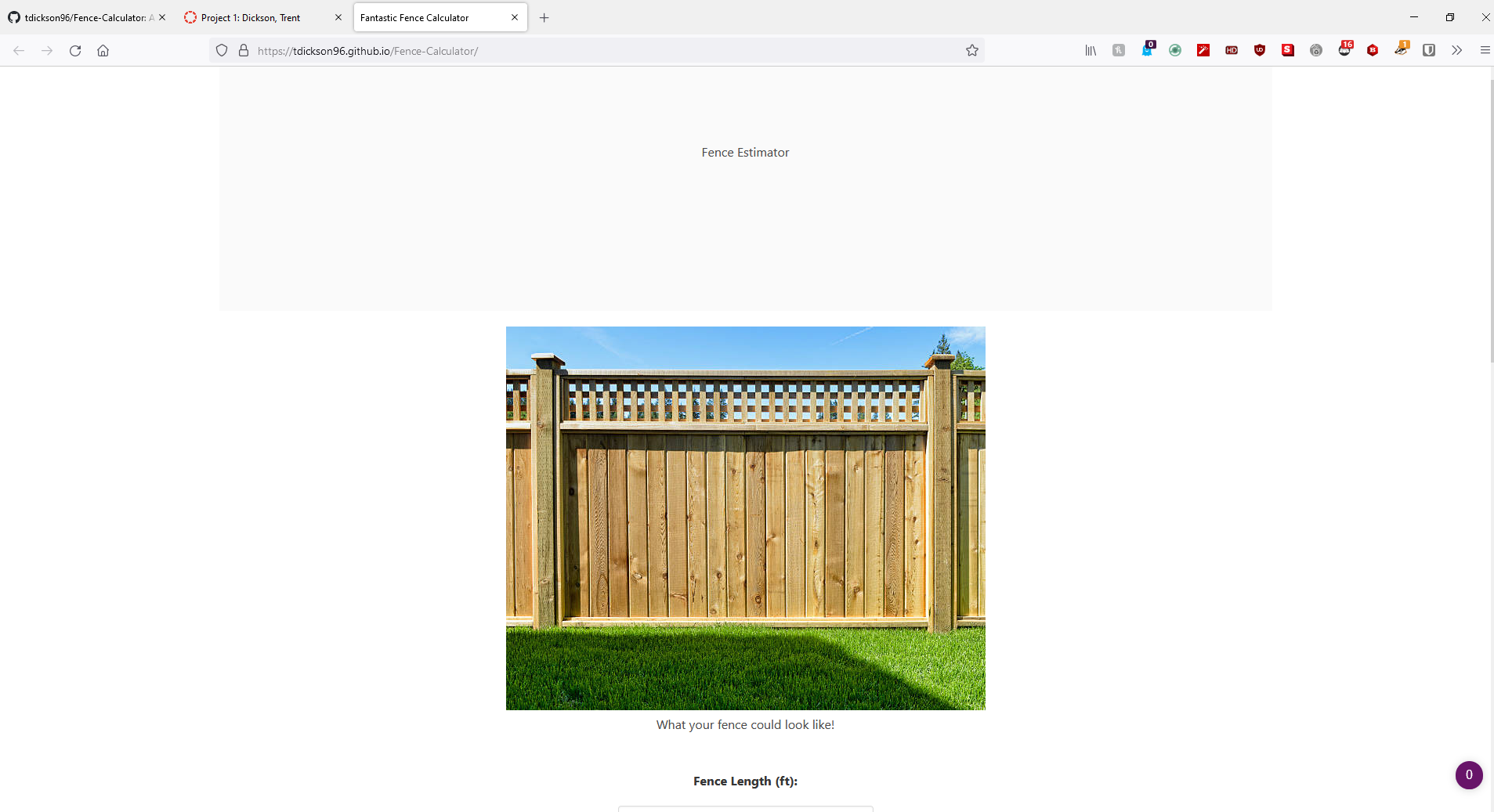Restore down the Firefox window

(x=1450, y=17)
